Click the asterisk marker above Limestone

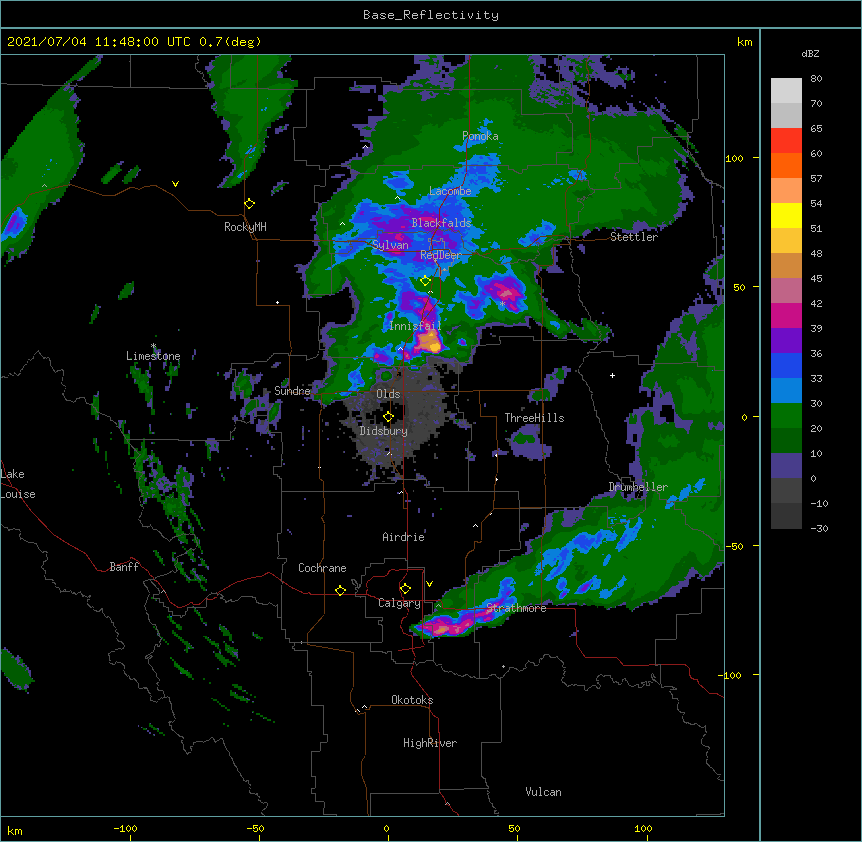pos(153,346)
